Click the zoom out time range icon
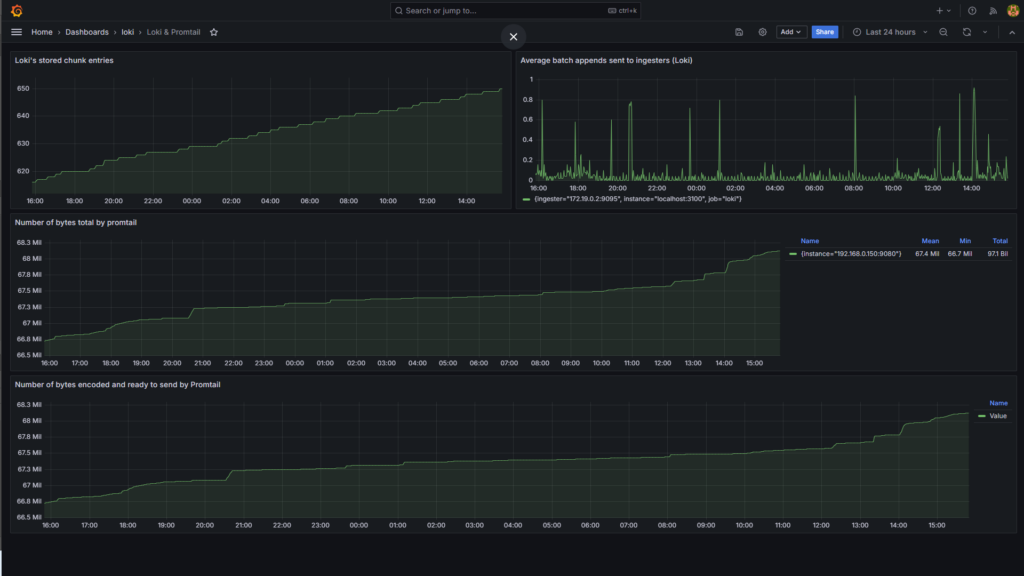Viewport: 1024px width, 576px height. click(x=944, y=32)
